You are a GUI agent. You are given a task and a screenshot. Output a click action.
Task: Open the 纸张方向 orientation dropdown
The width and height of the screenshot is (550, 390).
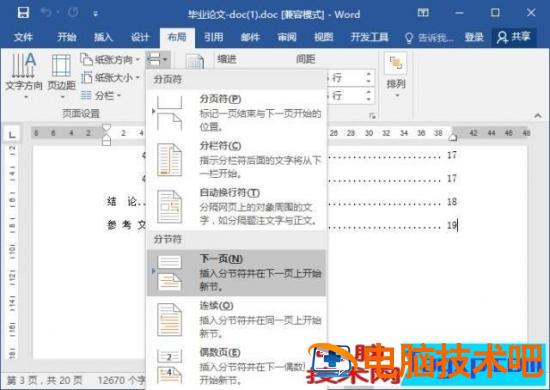pyautogui.click(x=110, y=60)
